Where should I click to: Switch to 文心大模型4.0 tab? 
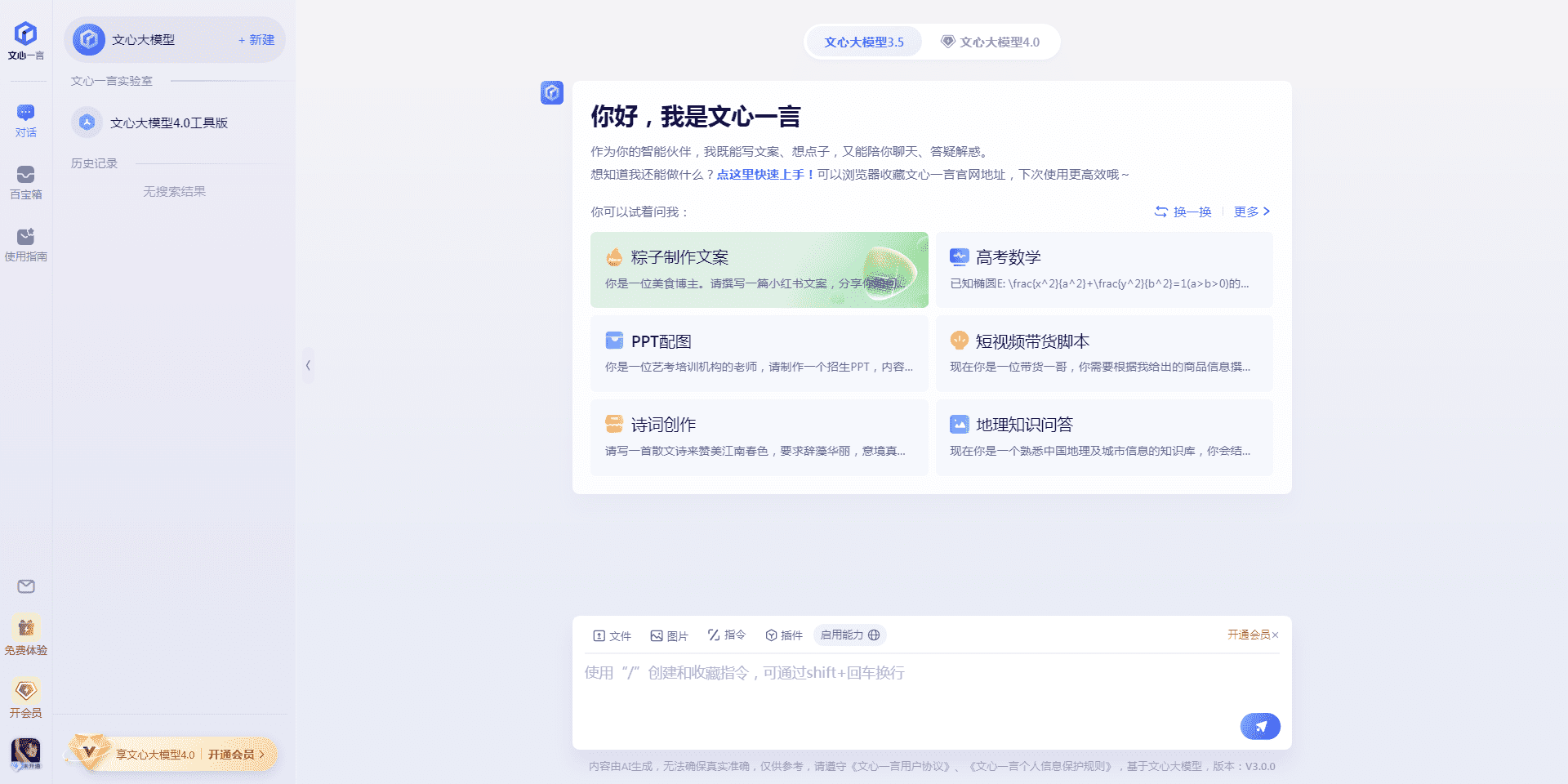coord(991,42)
